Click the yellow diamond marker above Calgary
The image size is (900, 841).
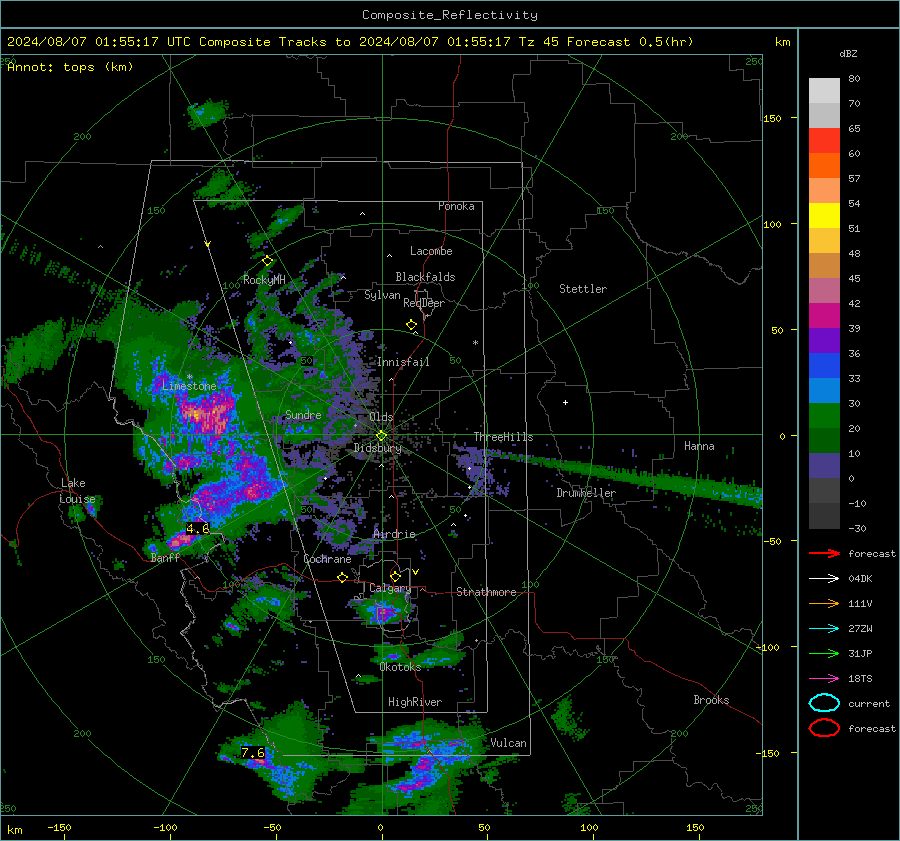point(395,576)
